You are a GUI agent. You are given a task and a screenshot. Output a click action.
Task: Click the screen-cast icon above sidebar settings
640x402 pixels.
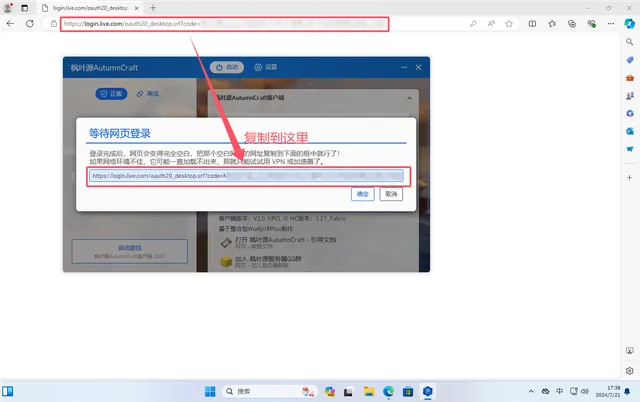629,351
